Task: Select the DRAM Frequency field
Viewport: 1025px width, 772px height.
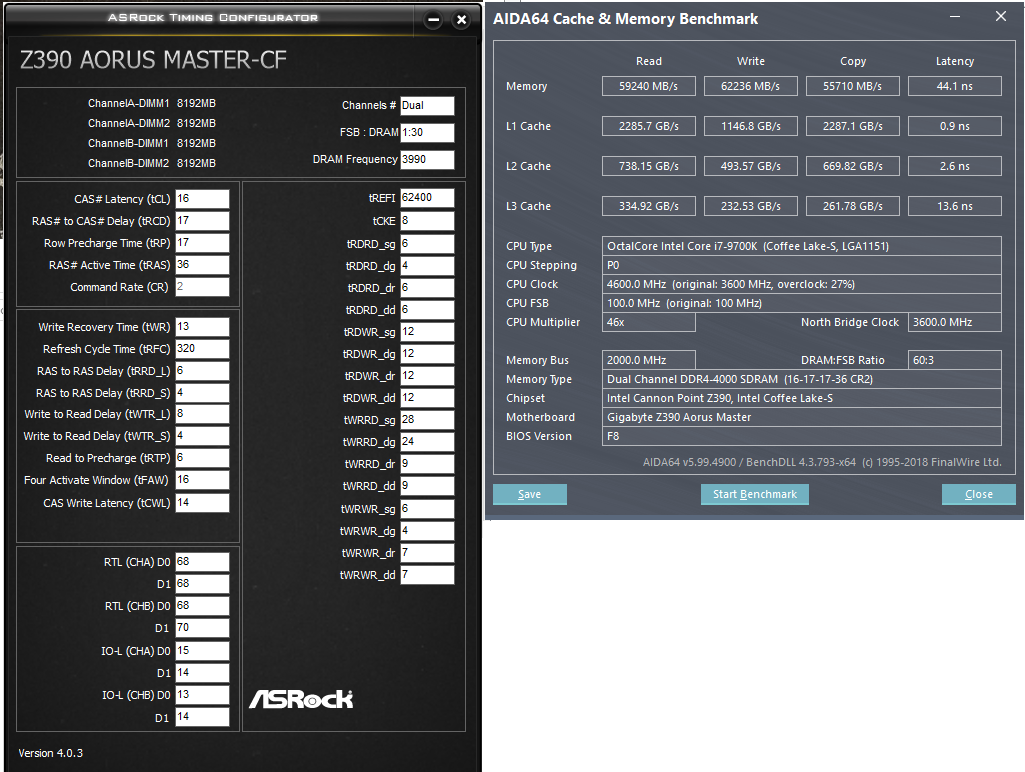Action: pos(428,159)
